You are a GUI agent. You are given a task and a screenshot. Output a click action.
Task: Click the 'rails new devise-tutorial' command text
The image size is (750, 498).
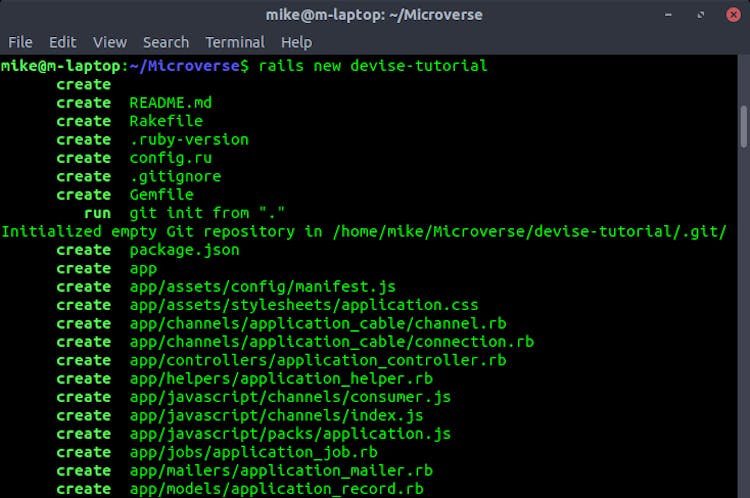[373, 66]
